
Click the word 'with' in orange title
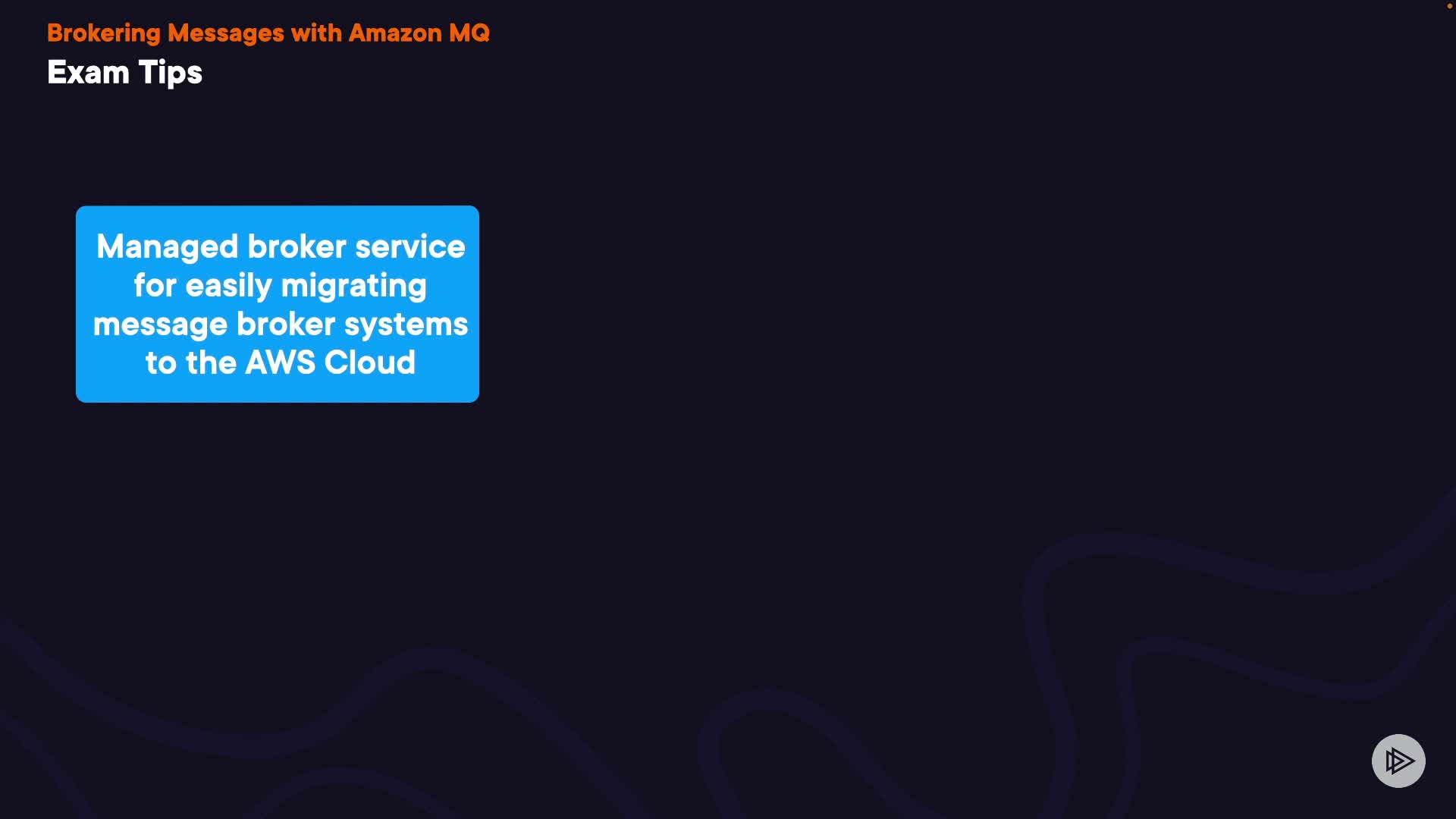tap(316, 33)
